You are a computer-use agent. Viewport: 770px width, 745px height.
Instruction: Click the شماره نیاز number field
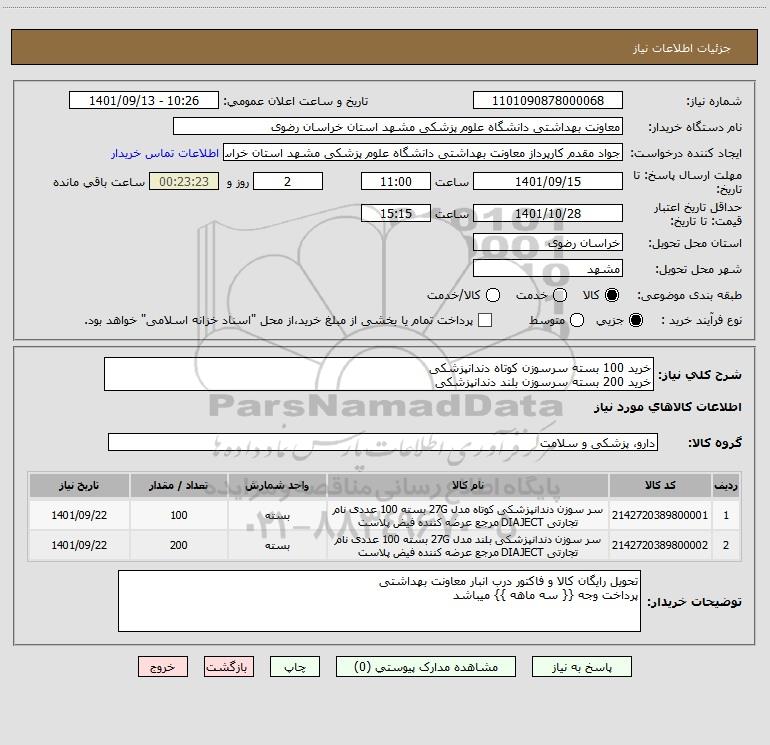[x=548, y=101]
